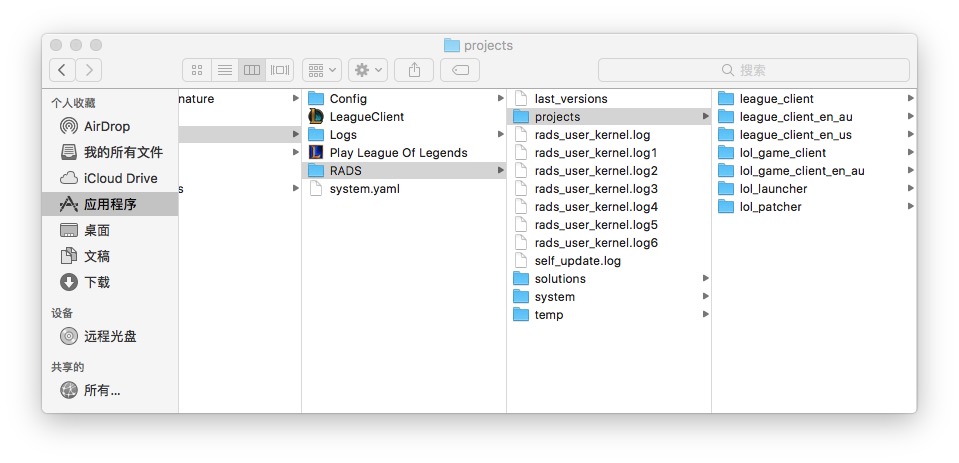
Task: Select the league_client_en_us folder
Action: [815, 135]
